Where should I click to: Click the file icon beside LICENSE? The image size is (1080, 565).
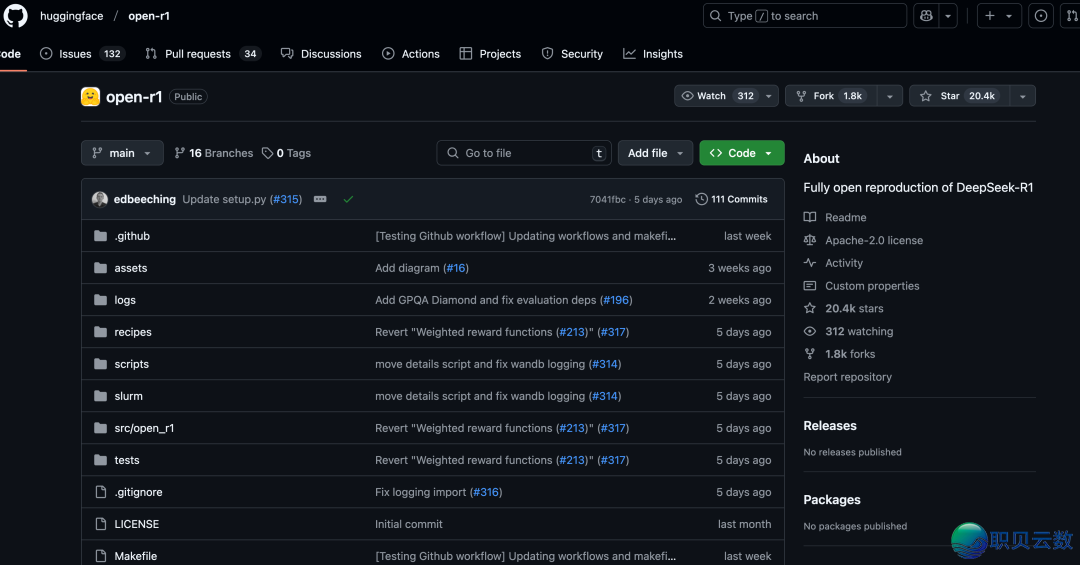click(101, 524)
